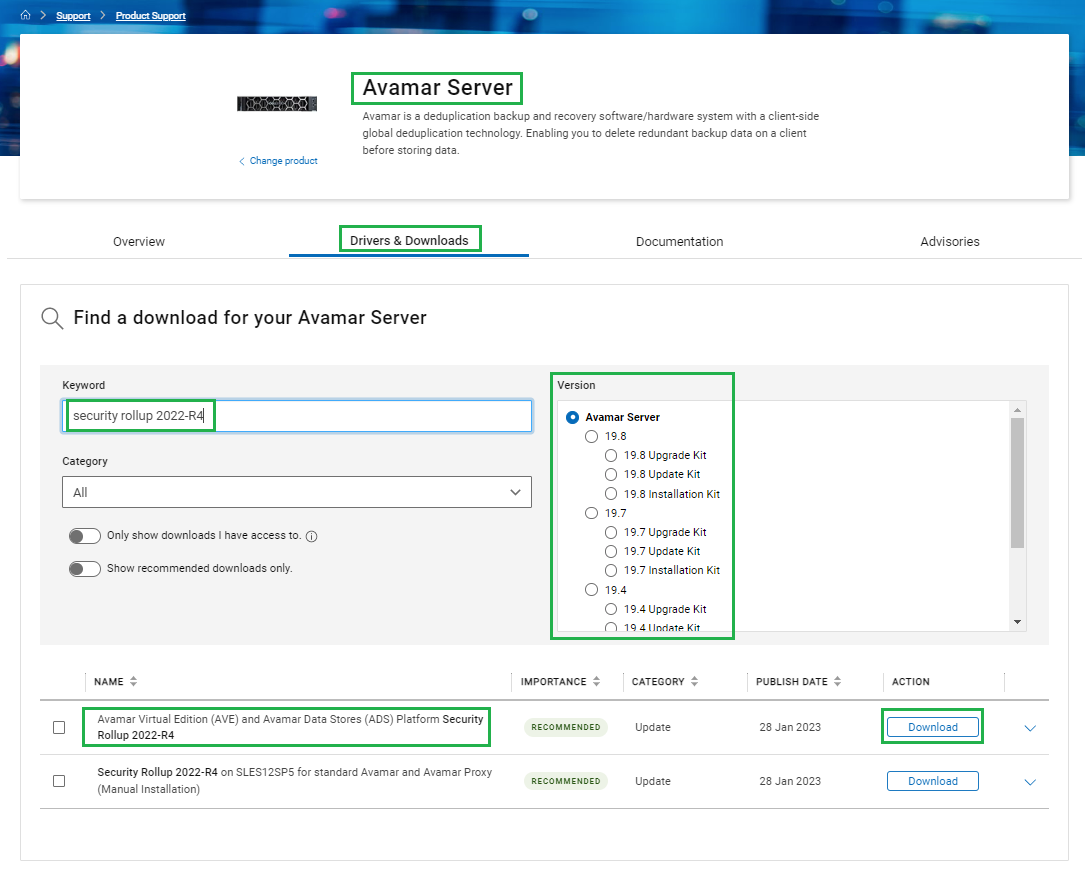1085x871 pixels.
Task: Switch to the Documentation tab
Action: point(679,241)
